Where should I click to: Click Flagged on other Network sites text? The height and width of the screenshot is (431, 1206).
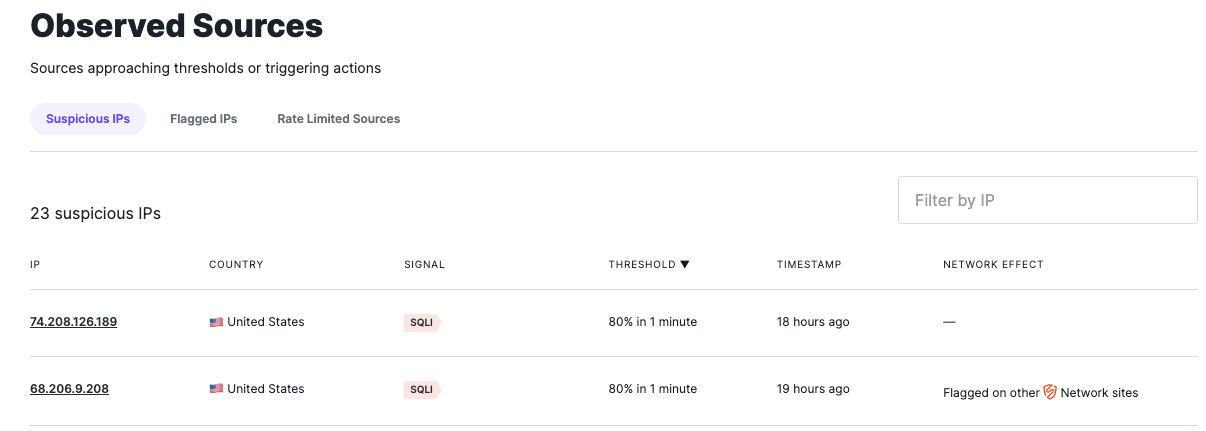pyautogui.click(x=1041, y=393)
